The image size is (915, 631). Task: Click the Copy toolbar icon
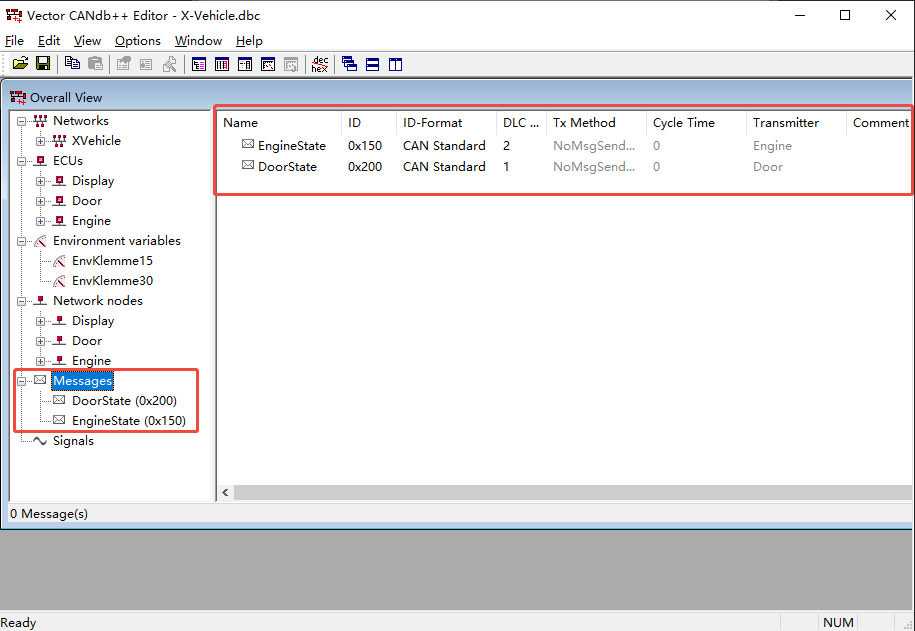click(x=72, y=64)
